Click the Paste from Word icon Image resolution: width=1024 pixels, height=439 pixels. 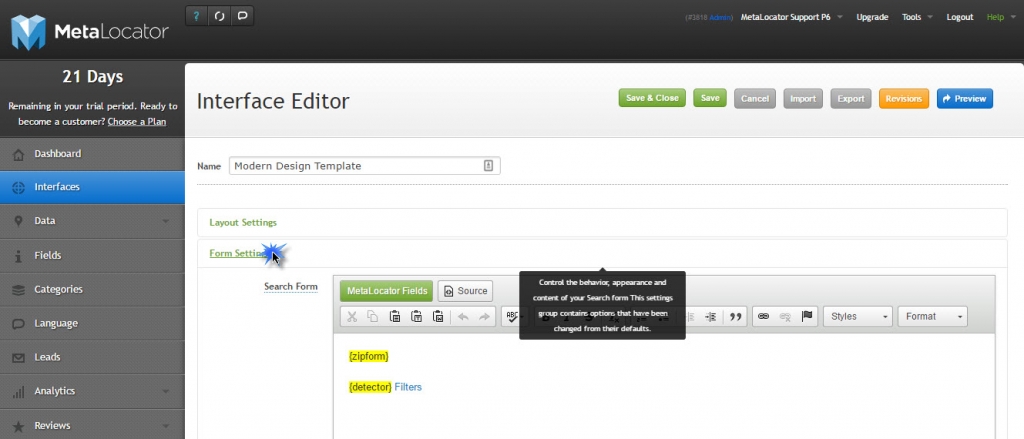click(438, 316)
